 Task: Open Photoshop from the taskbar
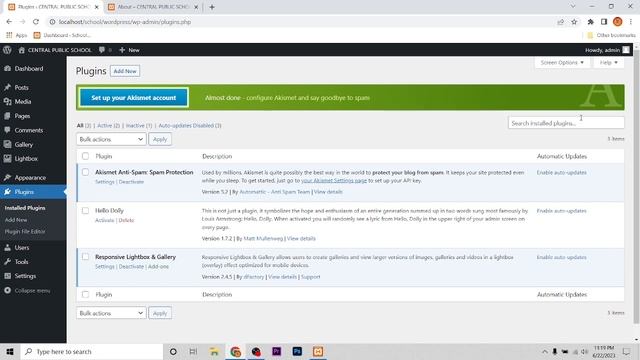pyautogui.click(x=297, y=351)
